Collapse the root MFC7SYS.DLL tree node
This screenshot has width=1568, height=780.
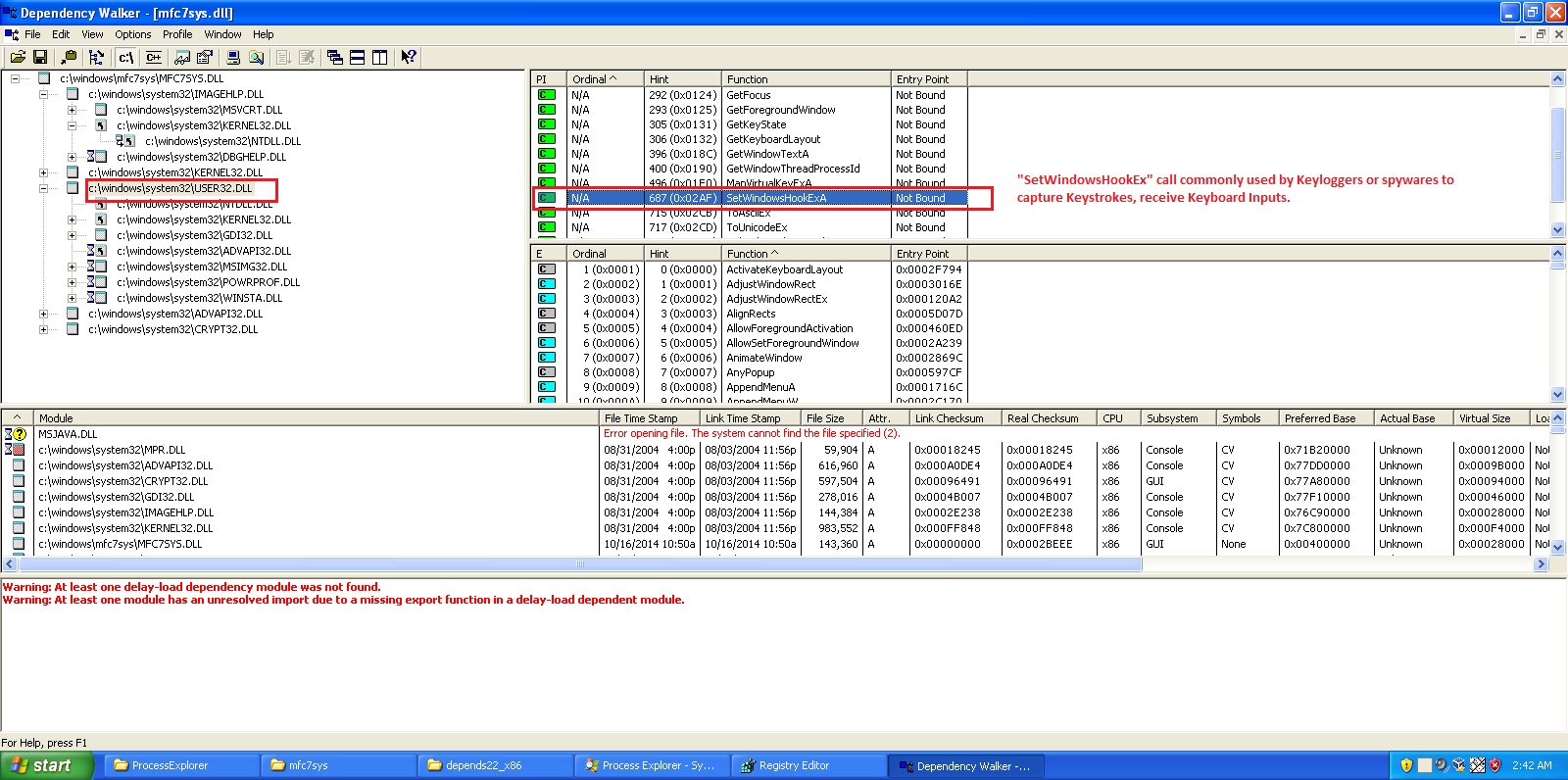tap(16, 78)
